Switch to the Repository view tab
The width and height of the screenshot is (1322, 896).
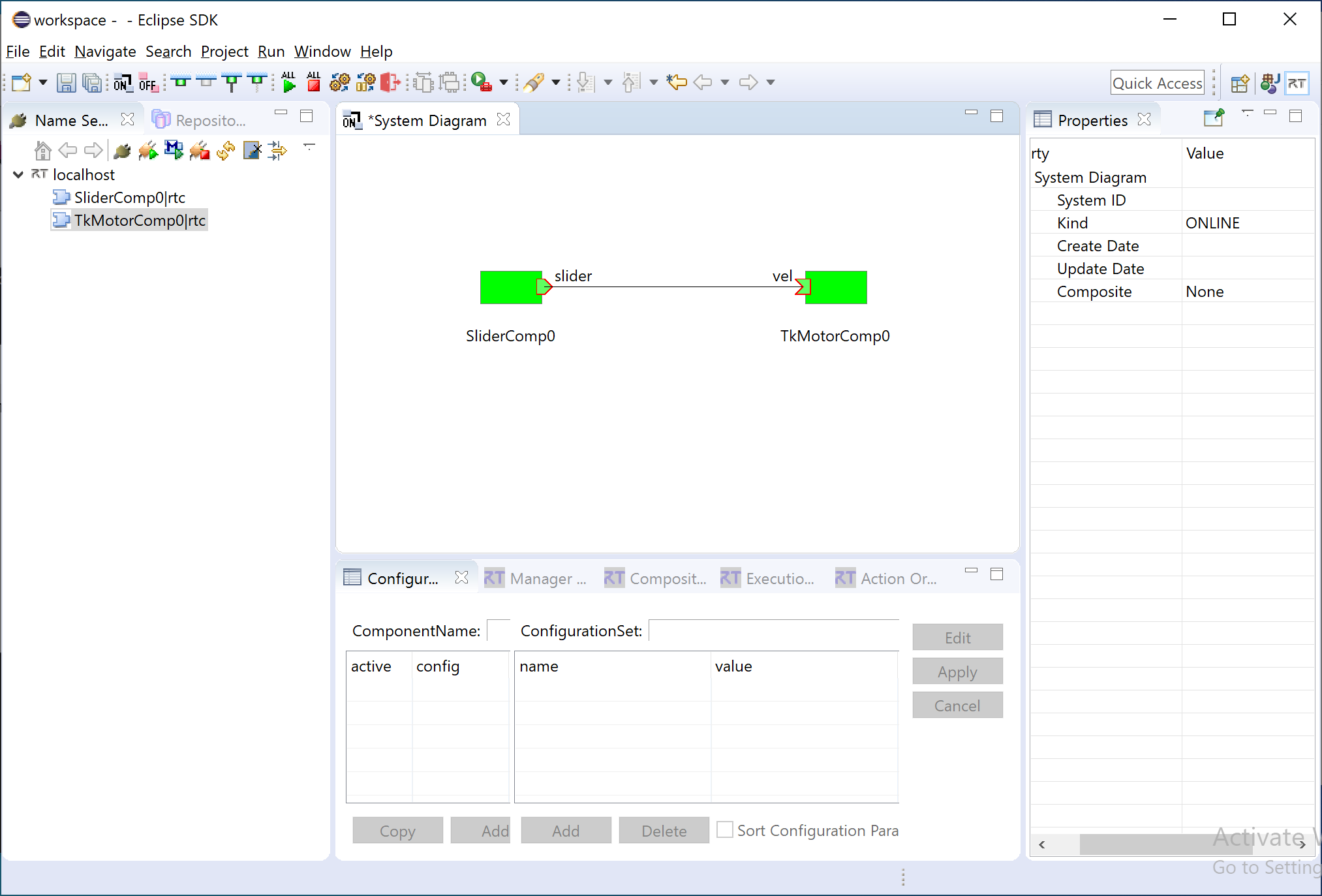(x=200, y=120)
